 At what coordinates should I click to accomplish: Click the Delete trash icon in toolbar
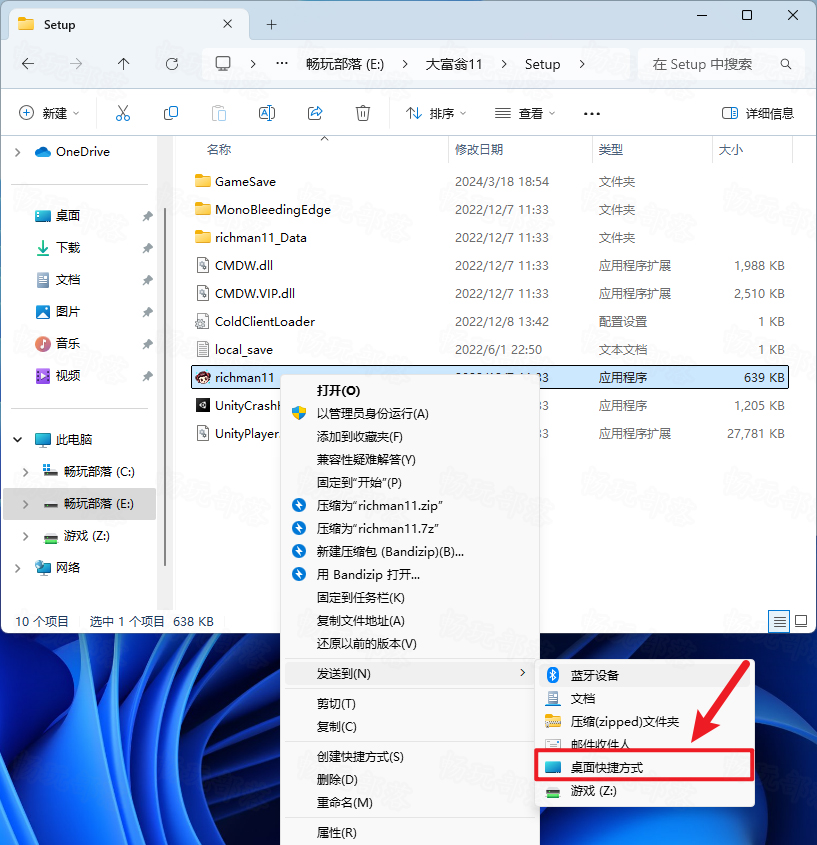point(363,113)
